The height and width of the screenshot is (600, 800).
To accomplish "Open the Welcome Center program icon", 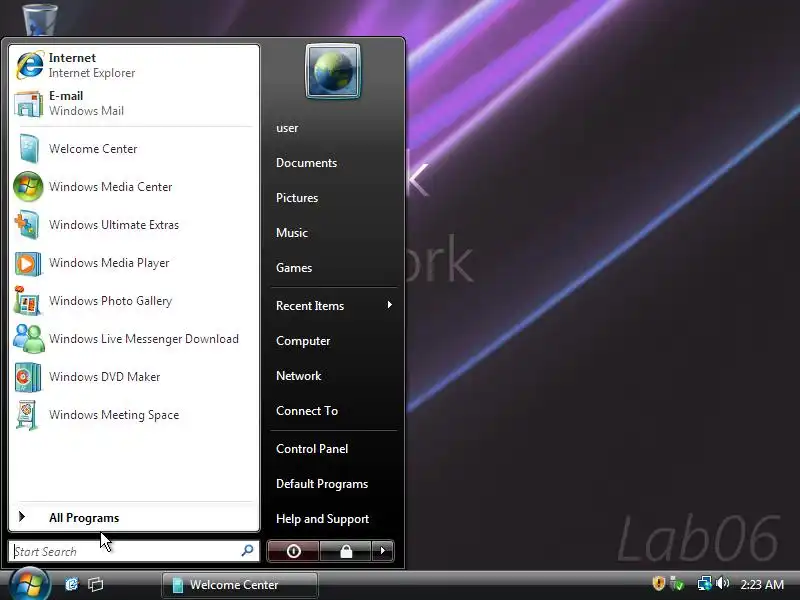I will click(29, 148).
